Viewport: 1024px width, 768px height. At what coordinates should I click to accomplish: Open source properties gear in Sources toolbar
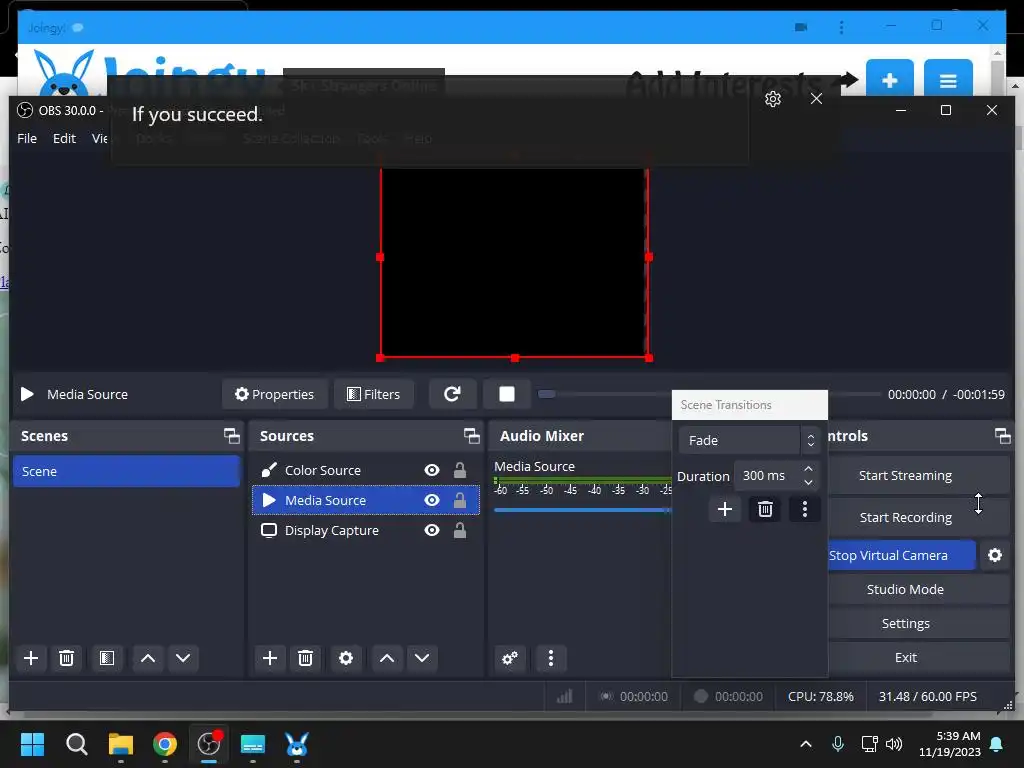(345, 658)
